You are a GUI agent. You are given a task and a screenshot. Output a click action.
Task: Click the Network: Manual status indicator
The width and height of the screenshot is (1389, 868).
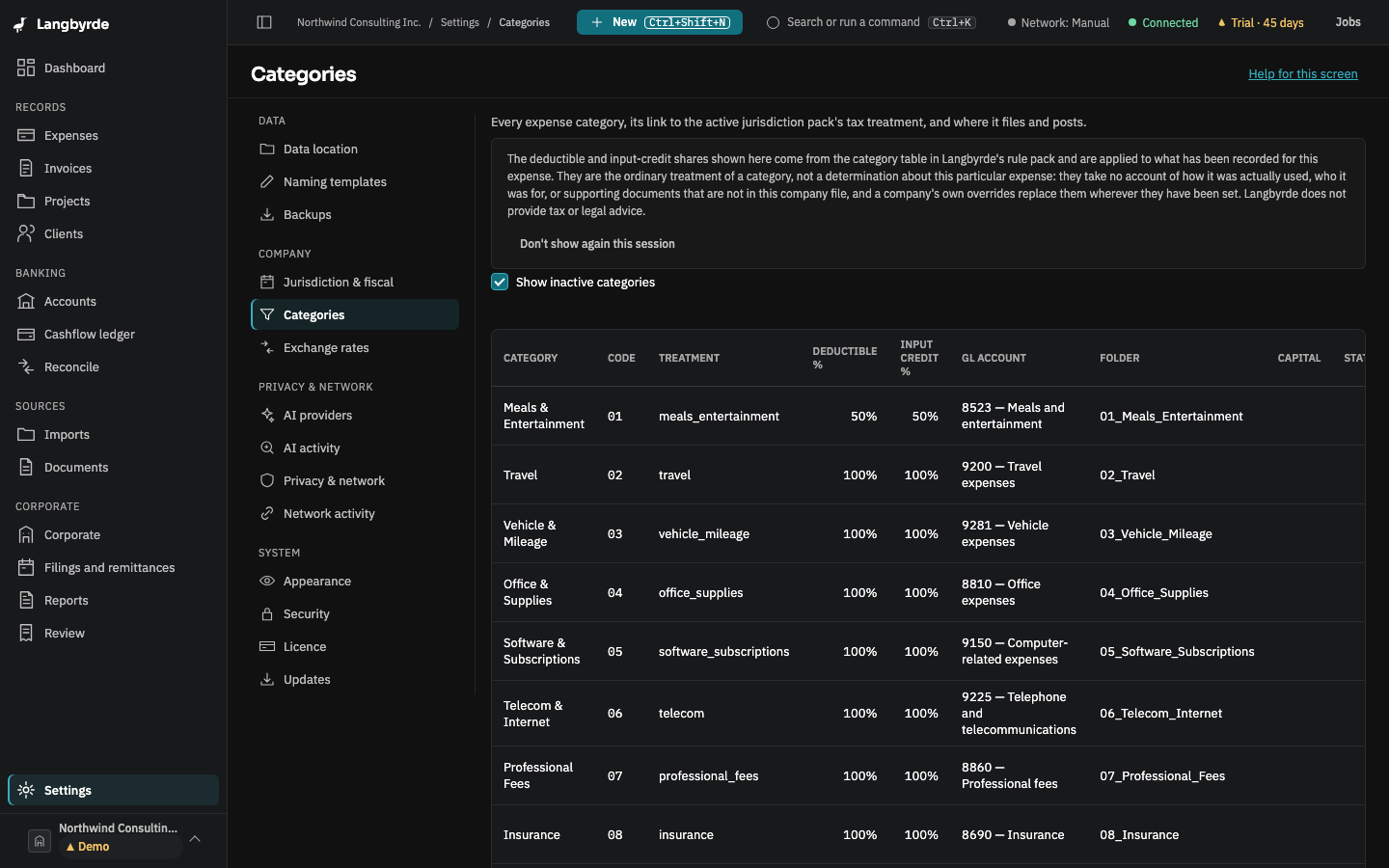[1058, 22]
